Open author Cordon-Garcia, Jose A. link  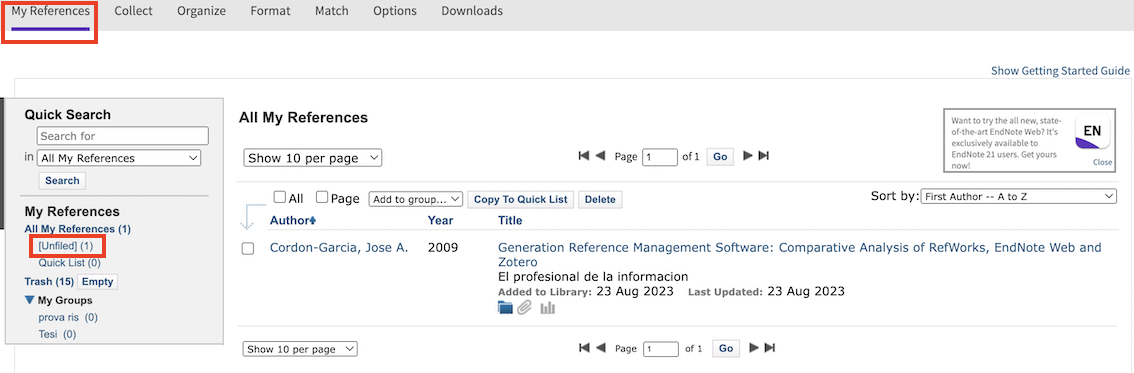339,248
